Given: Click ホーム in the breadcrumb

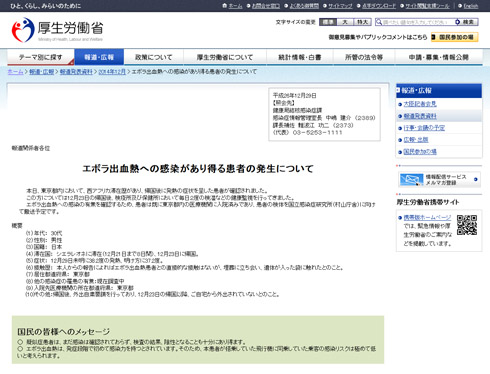Looking at the screenshot, I should [x=15, y=72].
